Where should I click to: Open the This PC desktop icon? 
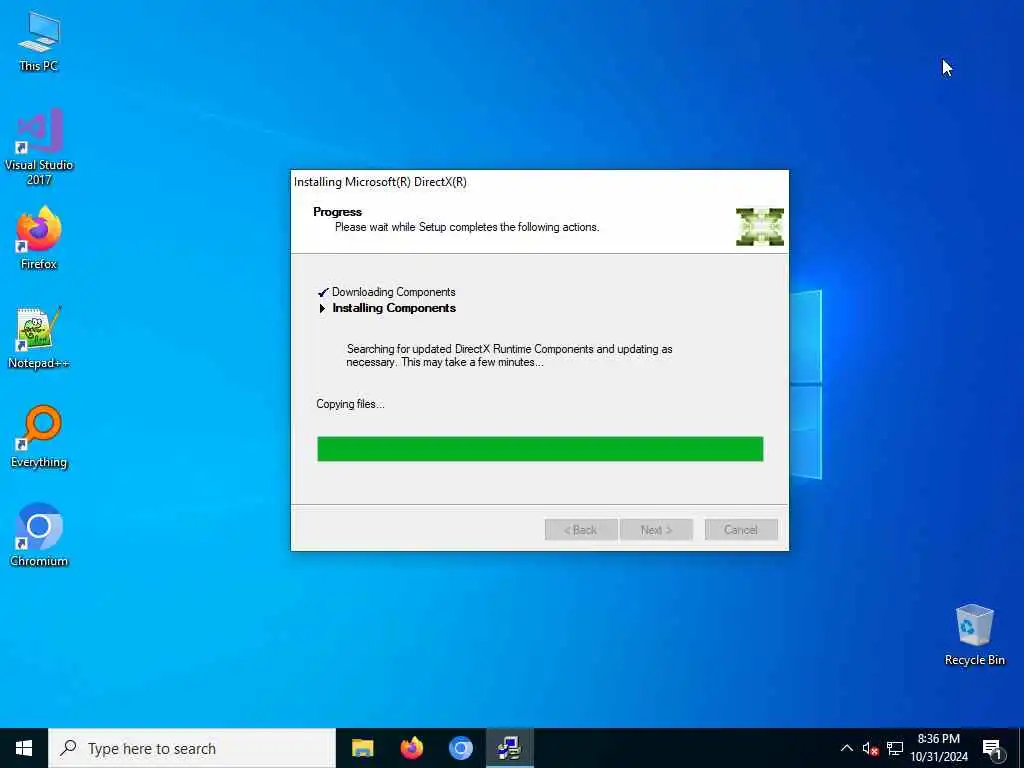pos(39,41)
